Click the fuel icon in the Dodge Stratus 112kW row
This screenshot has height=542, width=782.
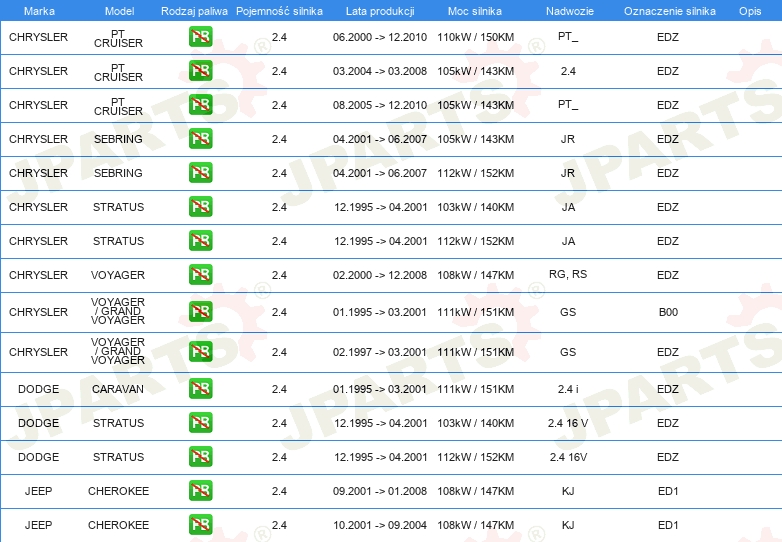pyautogui.click(x=200, y=456)
